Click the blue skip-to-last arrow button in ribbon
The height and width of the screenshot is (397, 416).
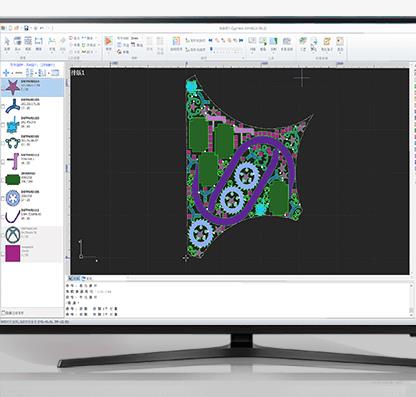pyautogui.click(x=241, y=40)
